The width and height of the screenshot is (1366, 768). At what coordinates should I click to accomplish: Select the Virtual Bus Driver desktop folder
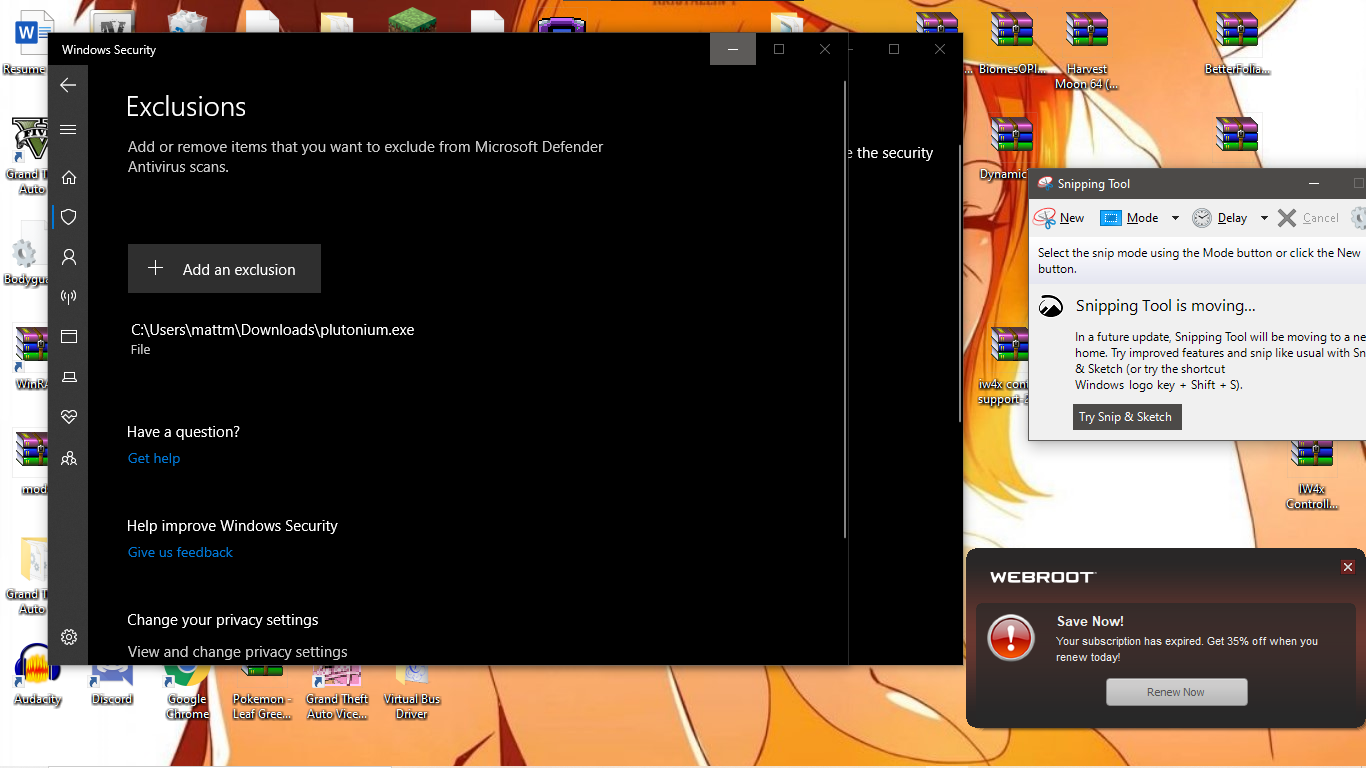tap(412, 691)
